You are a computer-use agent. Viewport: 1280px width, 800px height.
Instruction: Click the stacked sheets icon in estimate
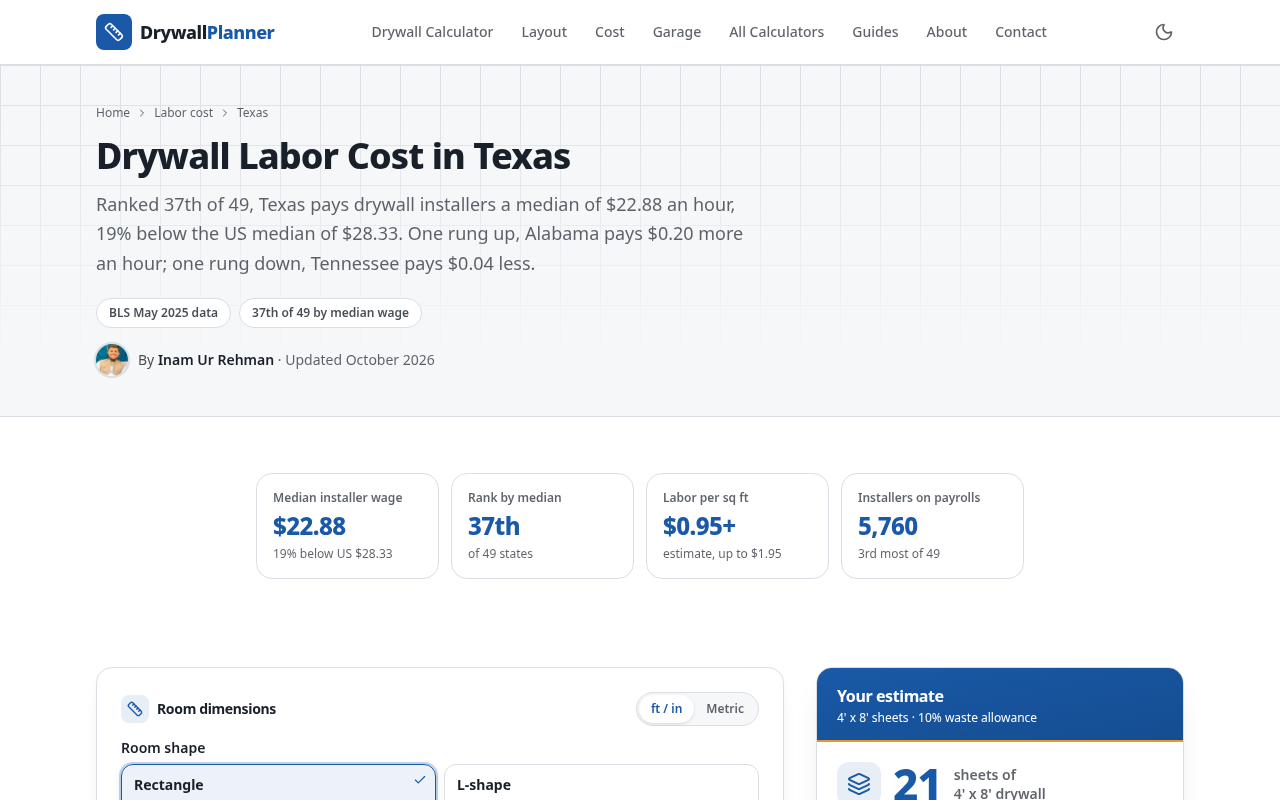(x=859, y=784)
